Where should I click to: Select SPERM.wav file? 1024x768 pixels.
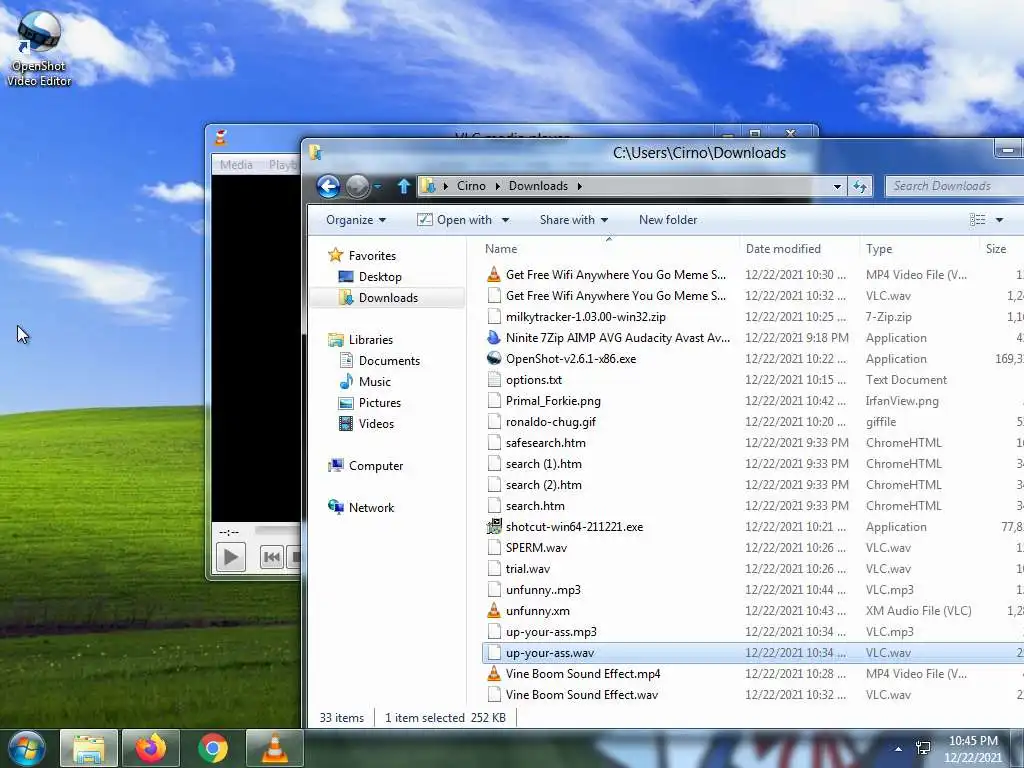[536, 547]
